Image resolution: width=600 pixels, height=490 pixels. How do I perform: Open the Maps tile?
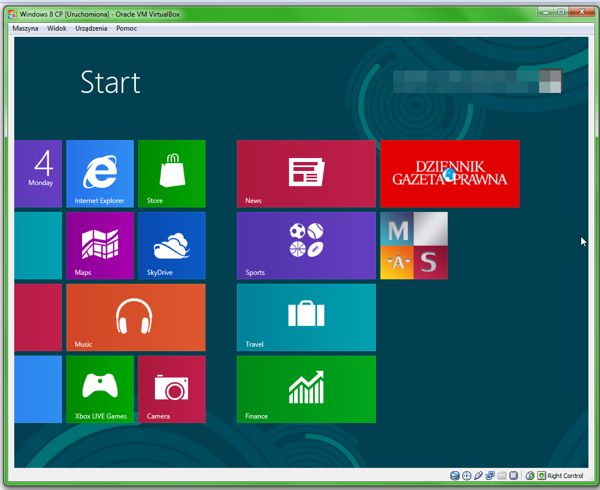click(100, 246)
